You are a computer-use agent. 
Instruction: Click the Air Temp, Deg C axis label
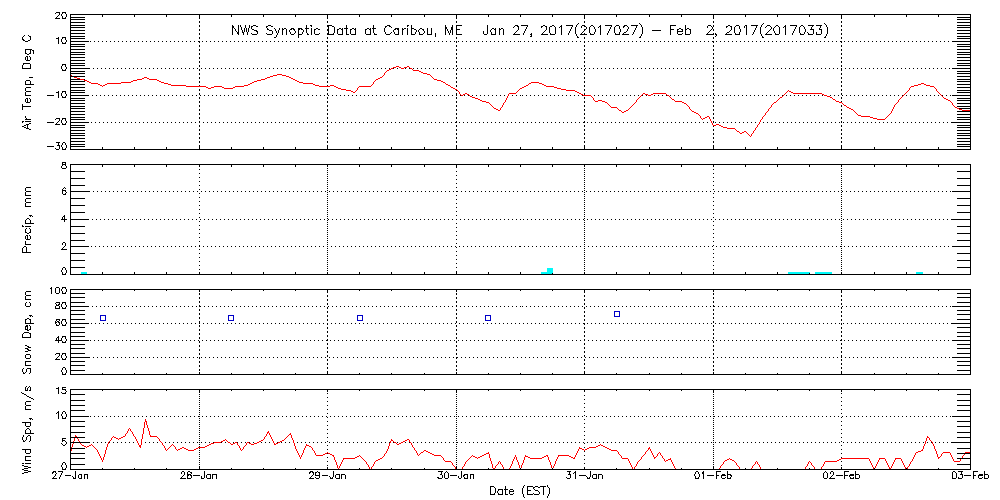27,83
